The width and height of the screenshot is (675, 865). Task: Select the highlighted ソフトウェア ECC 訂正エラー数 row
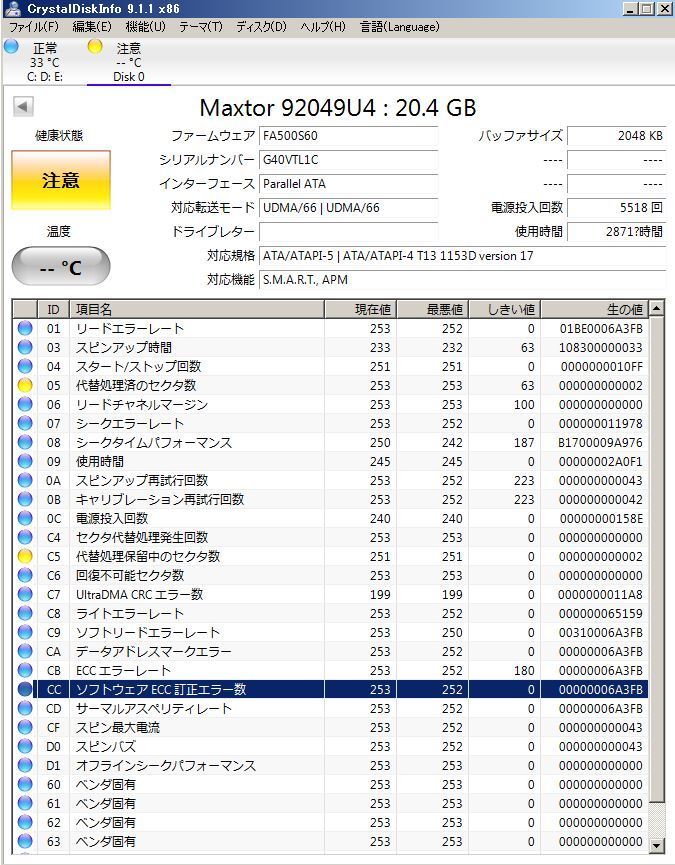(330, 690)
